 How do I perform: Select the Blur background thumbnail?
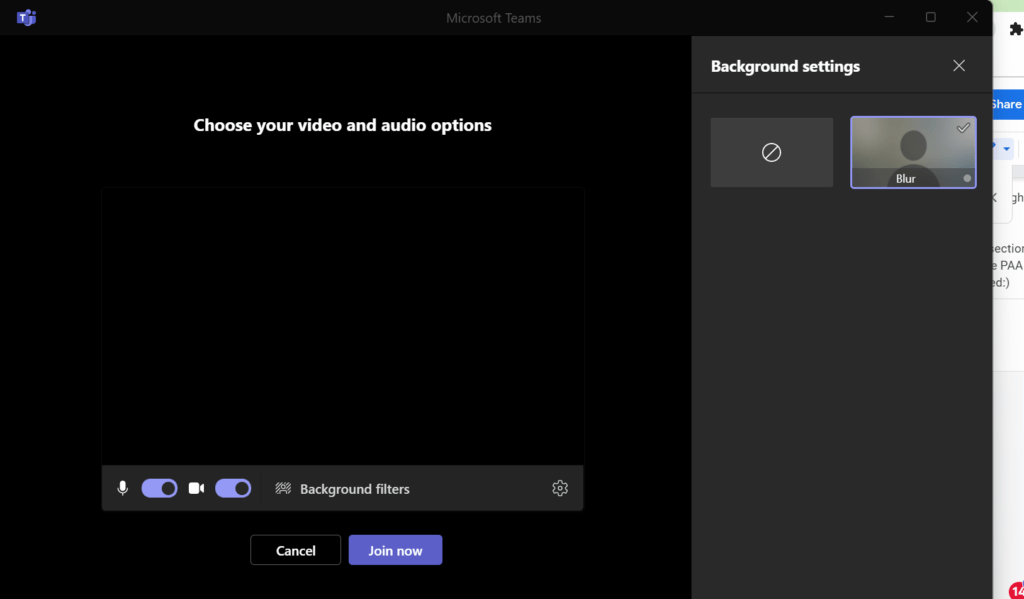click(x=913, y=152)
